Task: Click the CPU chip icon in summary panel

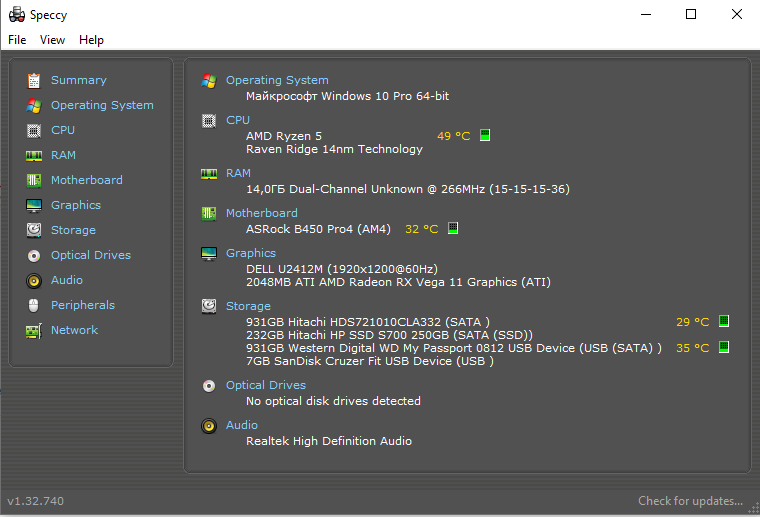Action: tap(209, 121)
